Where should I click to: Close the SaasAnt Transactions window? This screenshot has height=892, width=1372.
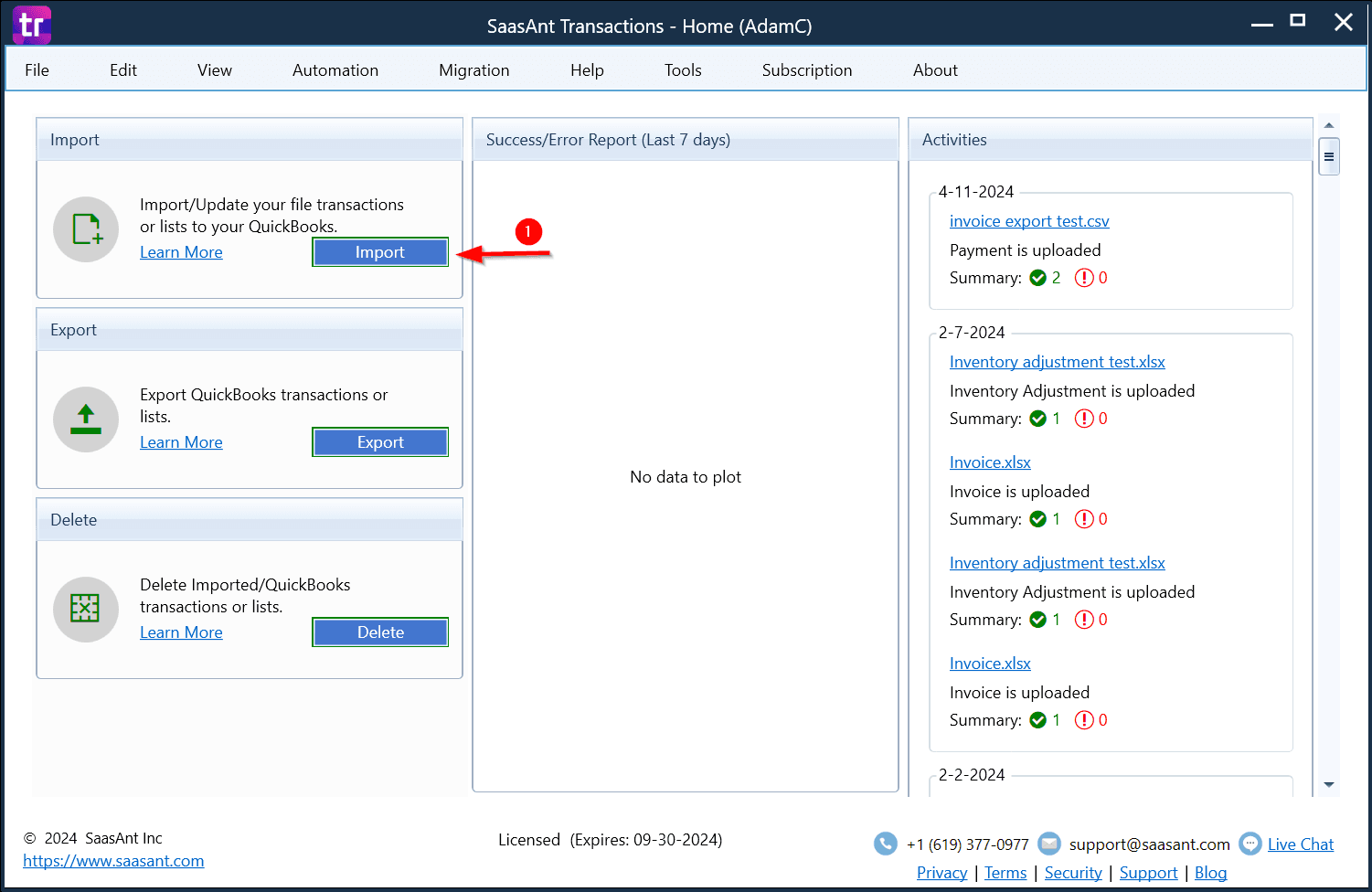pyautogui.click(x=1344, y=22)
